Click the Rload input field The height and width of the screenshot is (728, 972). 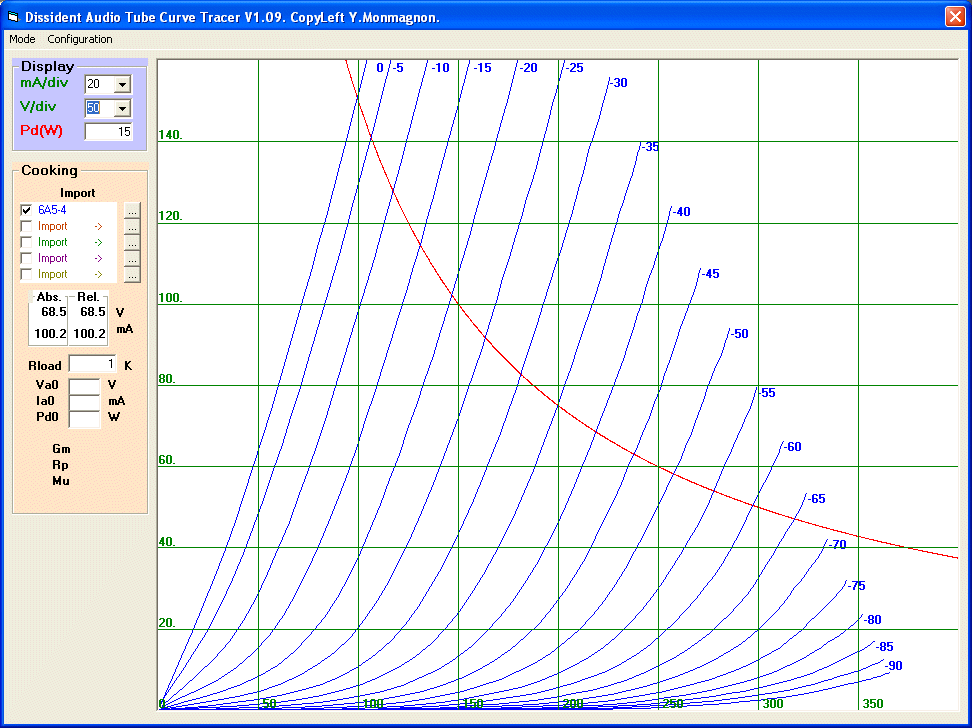click(x=92, y=364)
